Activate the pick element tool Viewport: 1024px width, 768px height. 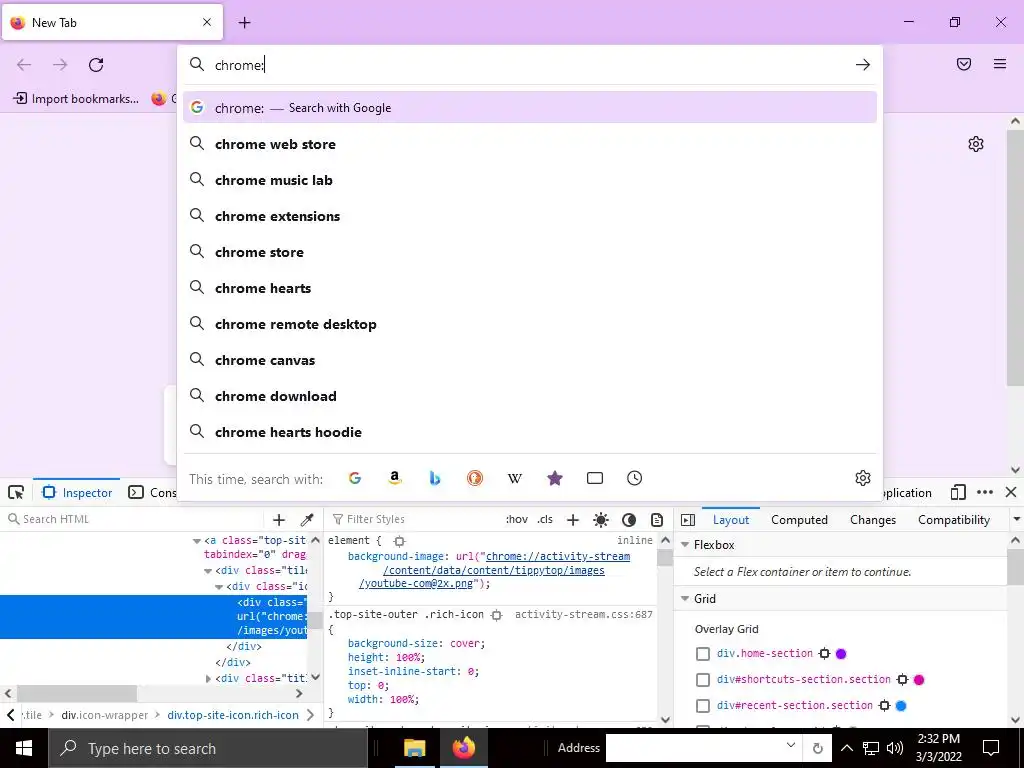(16, 492)
